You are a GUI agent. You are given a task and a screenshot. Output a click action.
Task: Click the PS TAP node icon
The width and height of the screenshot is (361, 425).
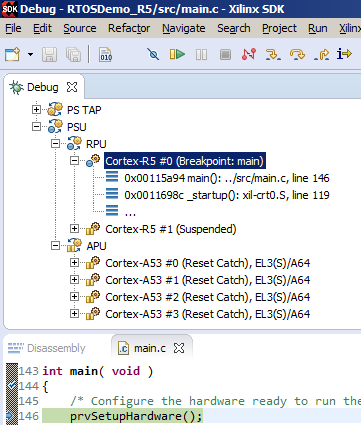point(55,109)
